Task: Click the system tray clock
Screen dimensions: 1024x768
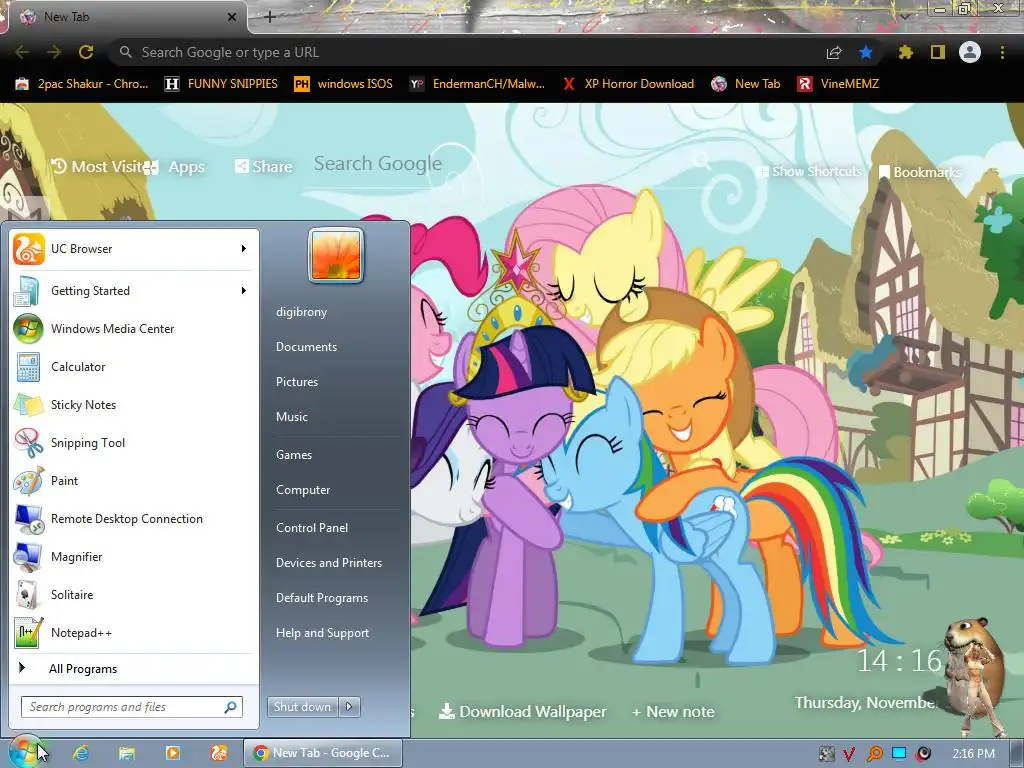Action: click(973, 754)
